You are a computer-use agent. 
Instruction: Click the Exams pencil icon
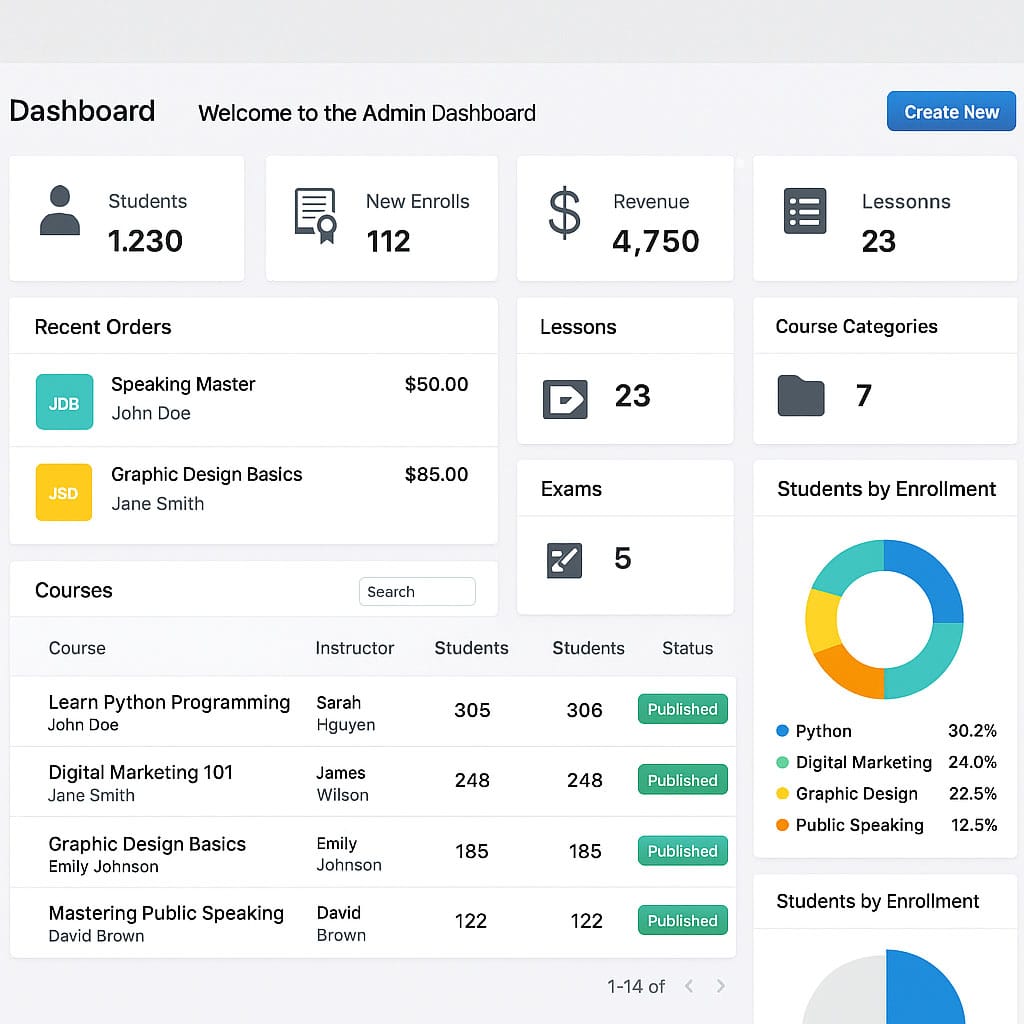(x=564, y=560)
